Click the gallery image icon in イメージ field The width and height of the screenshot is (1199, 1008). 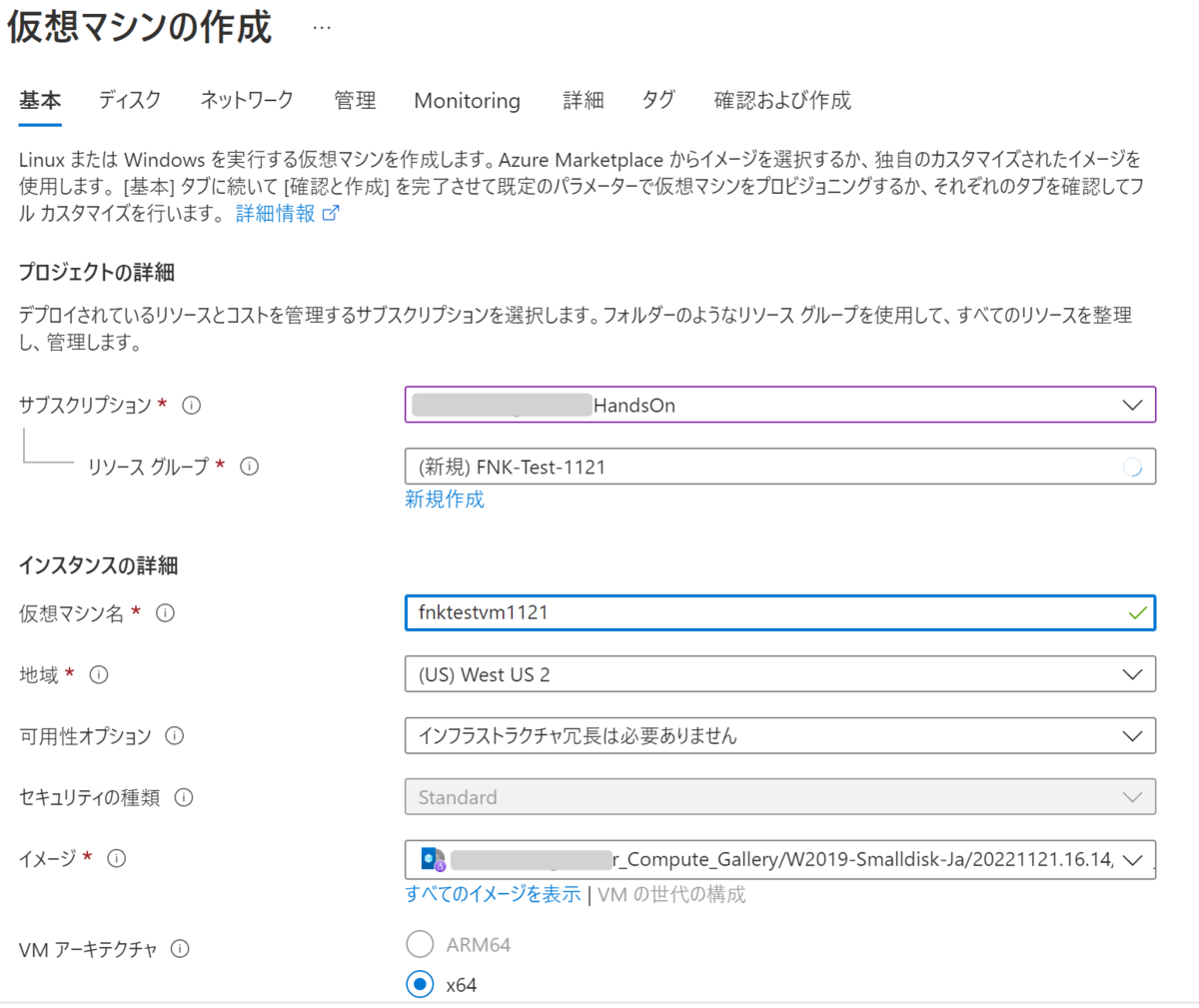point(433,859)
